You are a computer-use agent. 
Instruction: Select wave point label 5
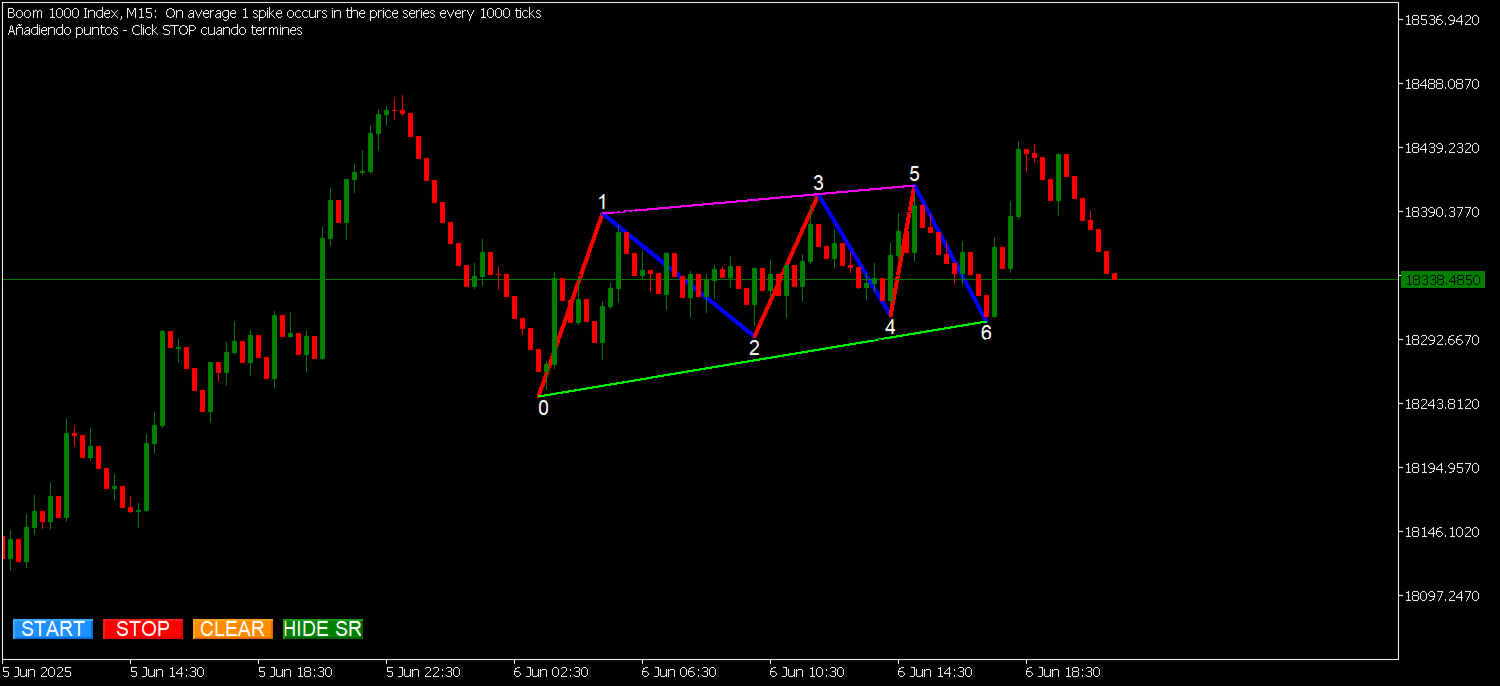pos(914,174)
